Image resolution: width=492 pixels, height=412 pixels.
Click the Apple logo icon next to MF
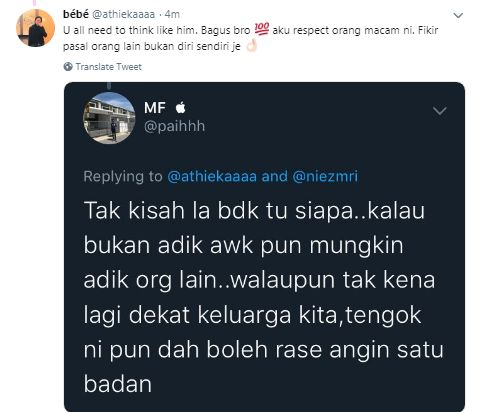point(180,107)
